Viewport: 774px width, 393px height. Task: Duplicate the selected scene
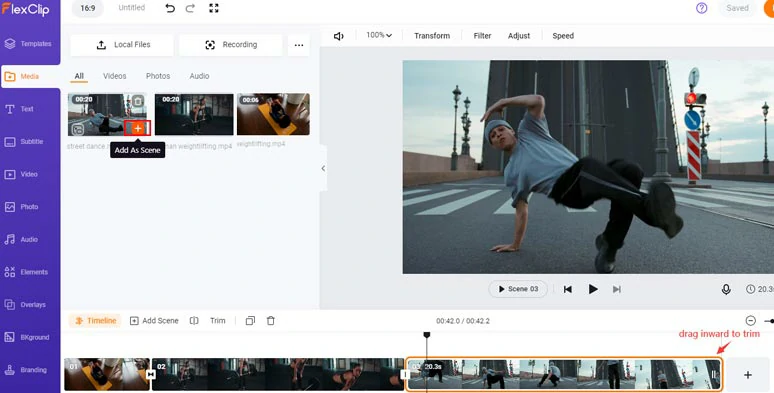pos(250,321)
